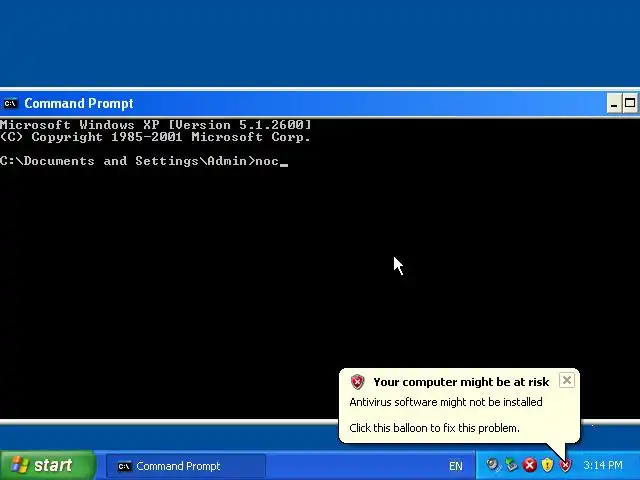Viewport: 640px width, 480px height.
Task: Click the speaker device tray icon
Action: point(493,465)
